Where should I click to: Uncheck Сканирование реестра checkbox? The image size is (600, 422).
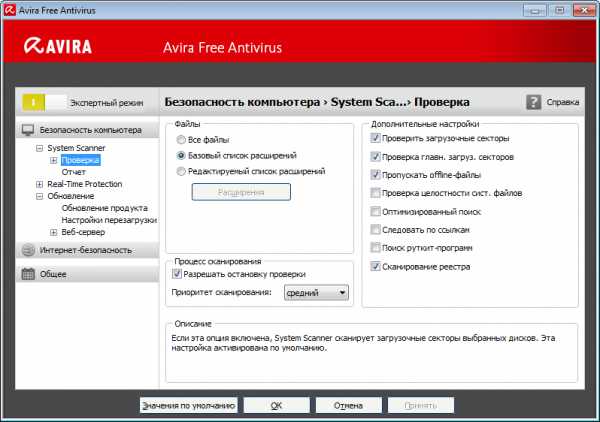coord(375,266)
